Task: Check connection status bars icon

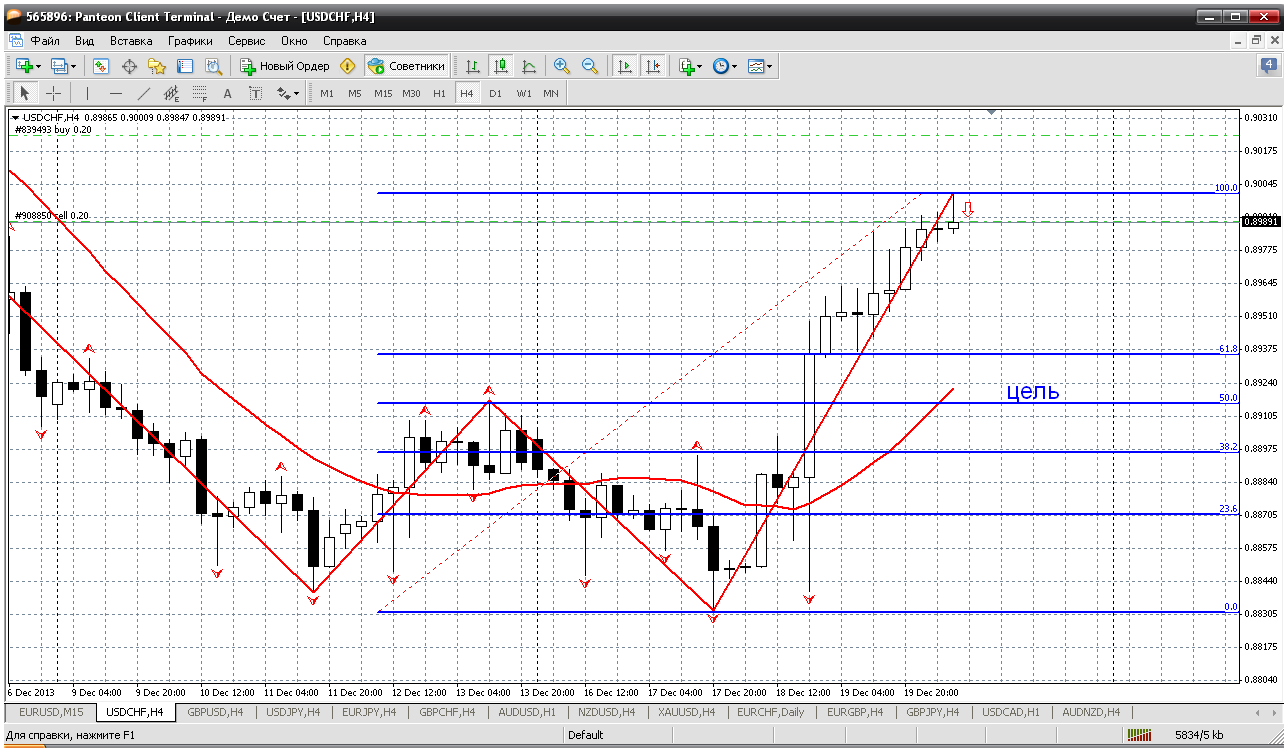Action: point(1139,735)
